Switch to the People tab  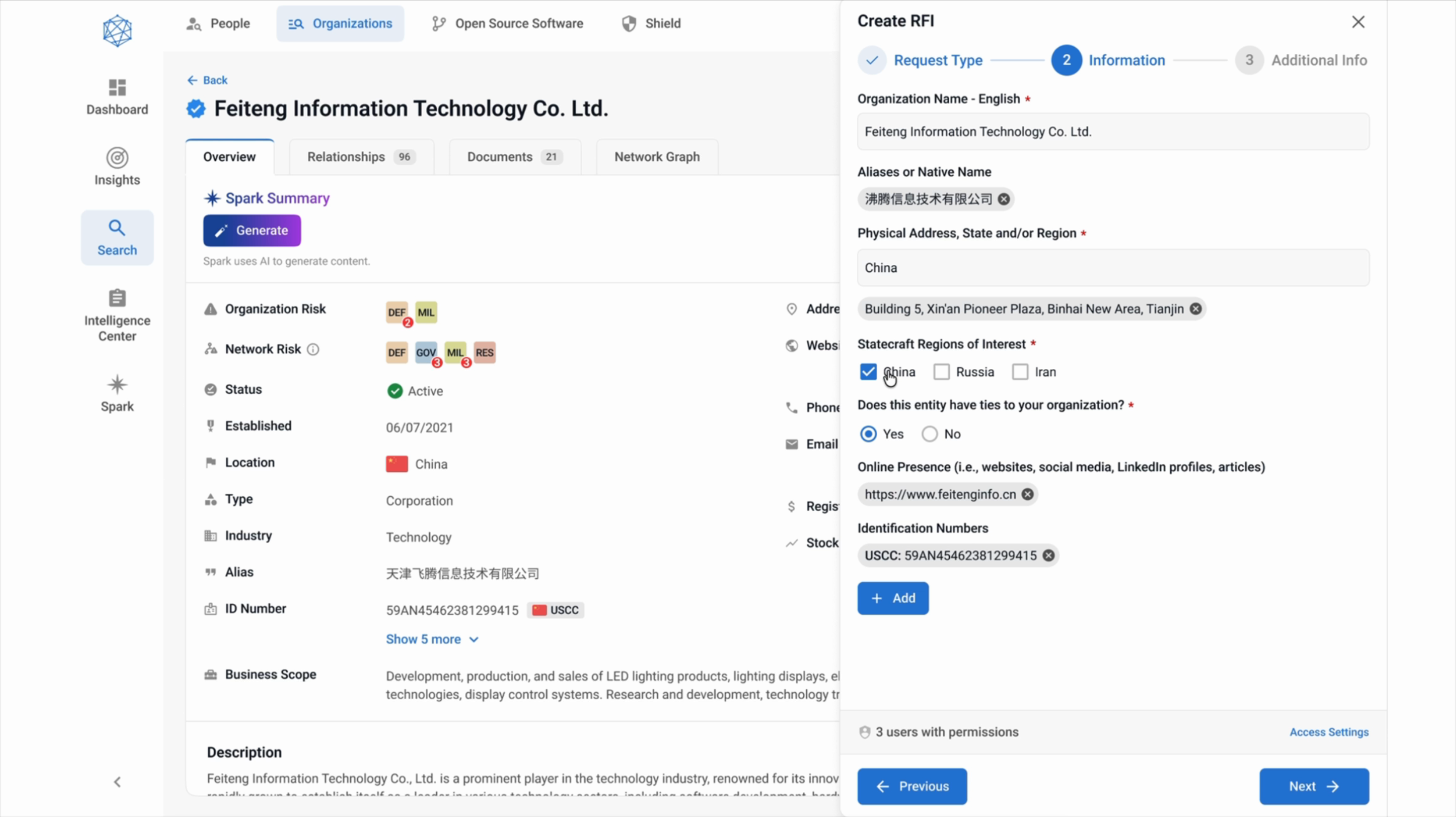[218, 23]
